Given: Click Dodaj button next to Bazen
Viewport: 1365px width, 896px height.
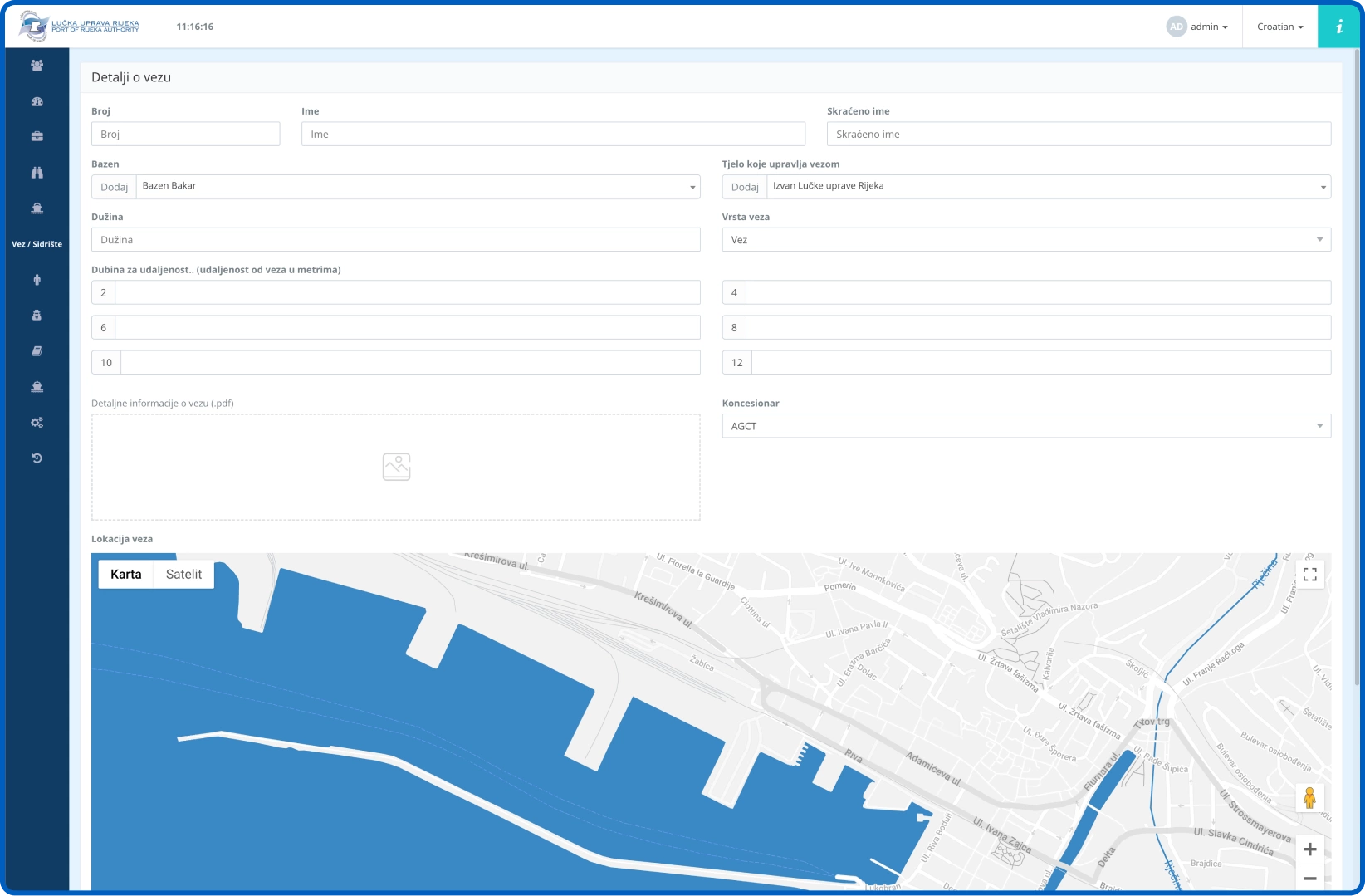Looking at the screenshot, I should point(114,187).
